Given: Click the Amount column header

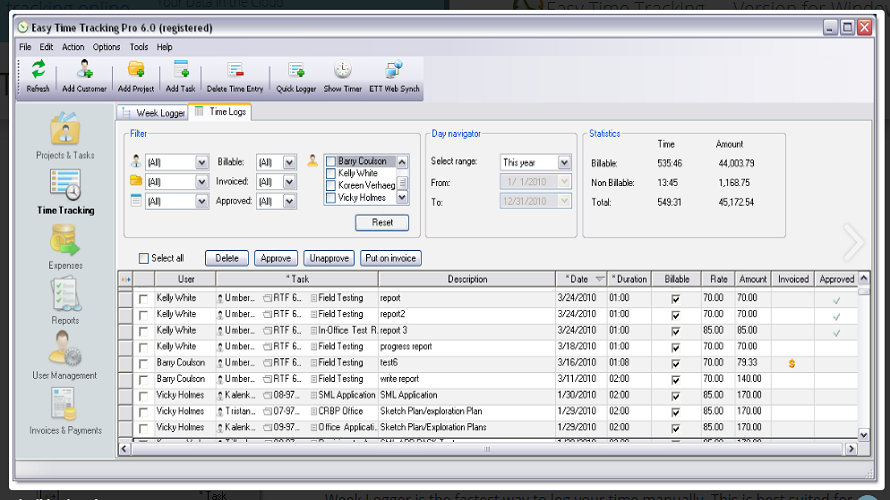Looking at the screenshot, I should point(753,279).
